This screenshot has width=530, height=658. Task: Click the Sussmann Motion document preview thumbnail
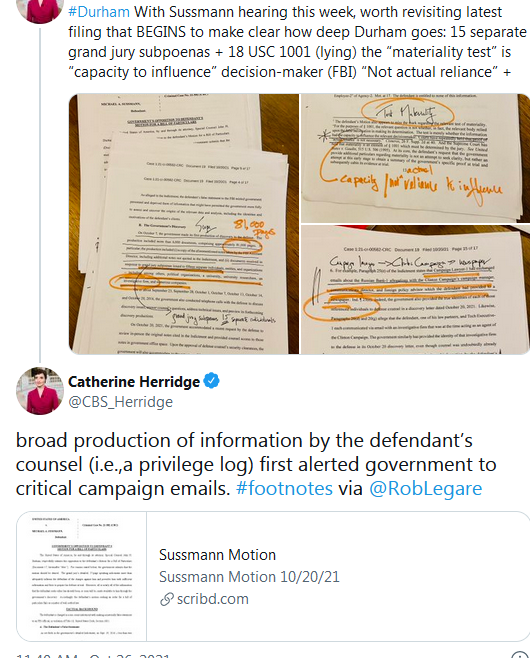tap(81, 576)
